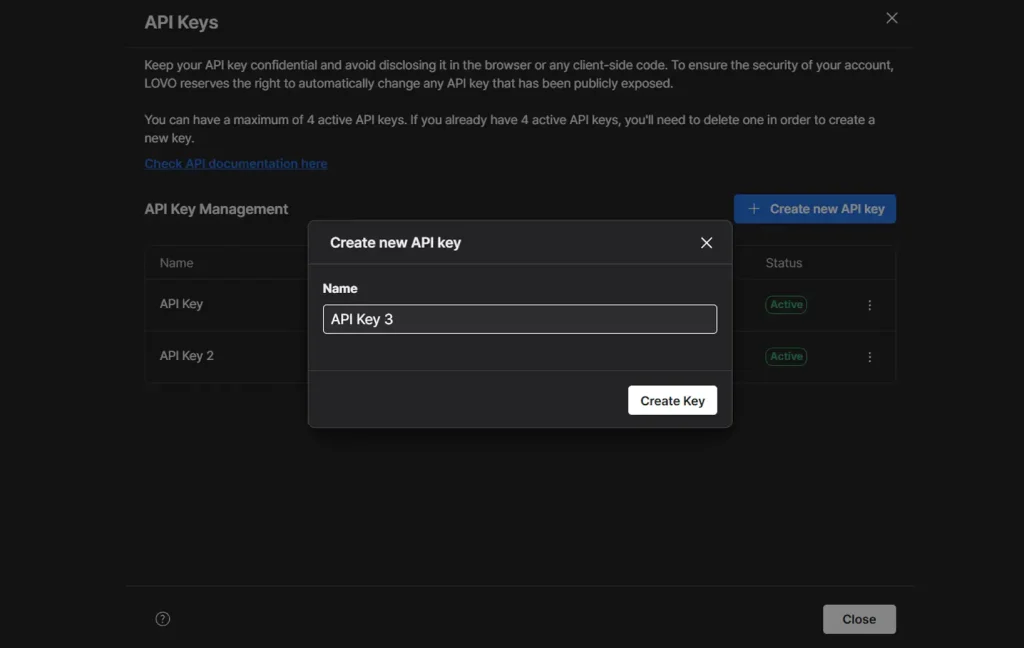1024x648 pixels.
Task: Click the Active badge for API Key 2
Action: [786, 357]
